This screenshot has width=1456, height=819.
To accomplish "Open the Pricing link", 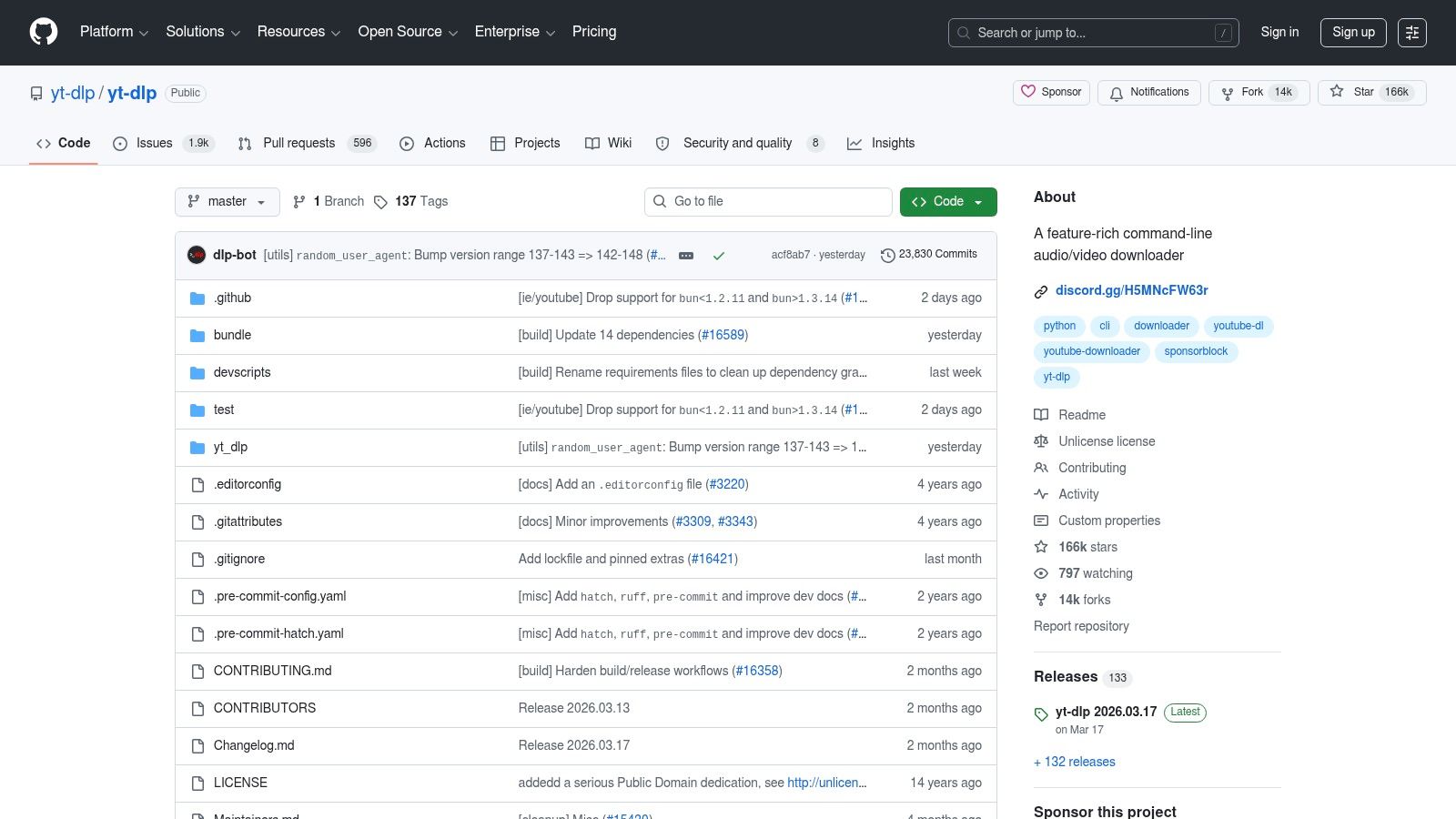I will click(x=594, y=32).
